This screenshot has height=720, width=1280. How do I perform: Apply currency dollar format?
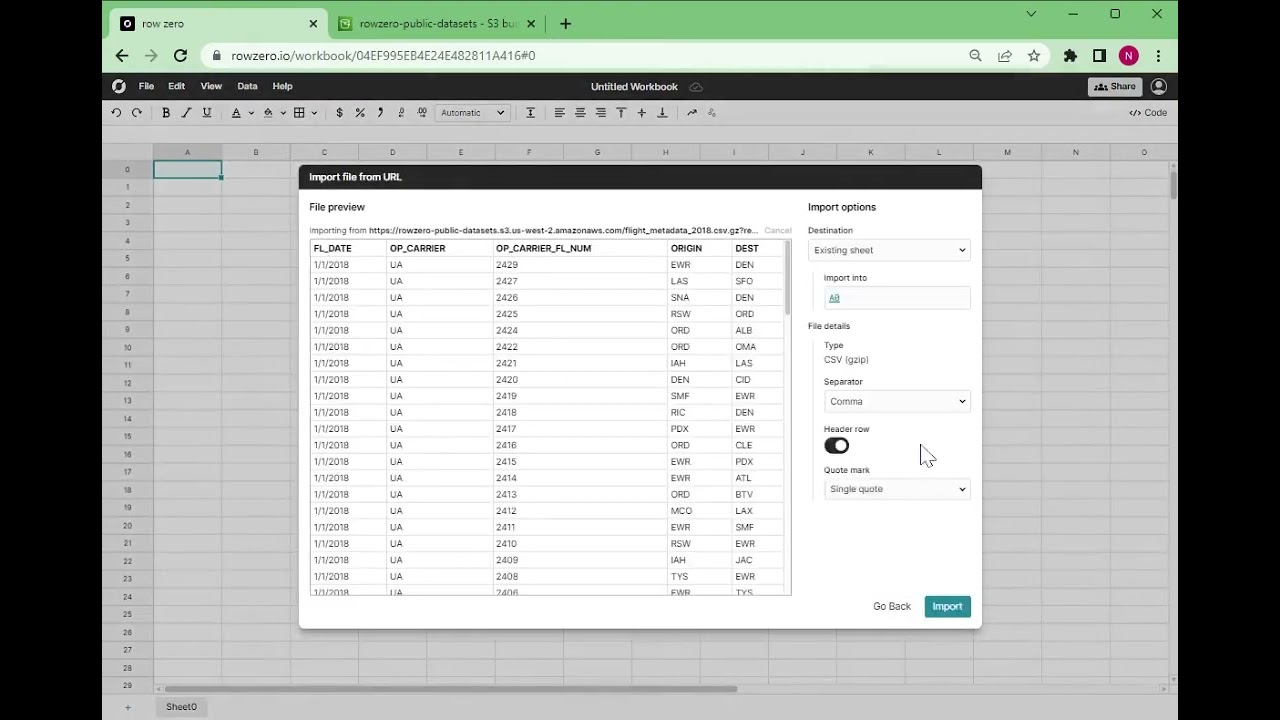pos(340,113)
